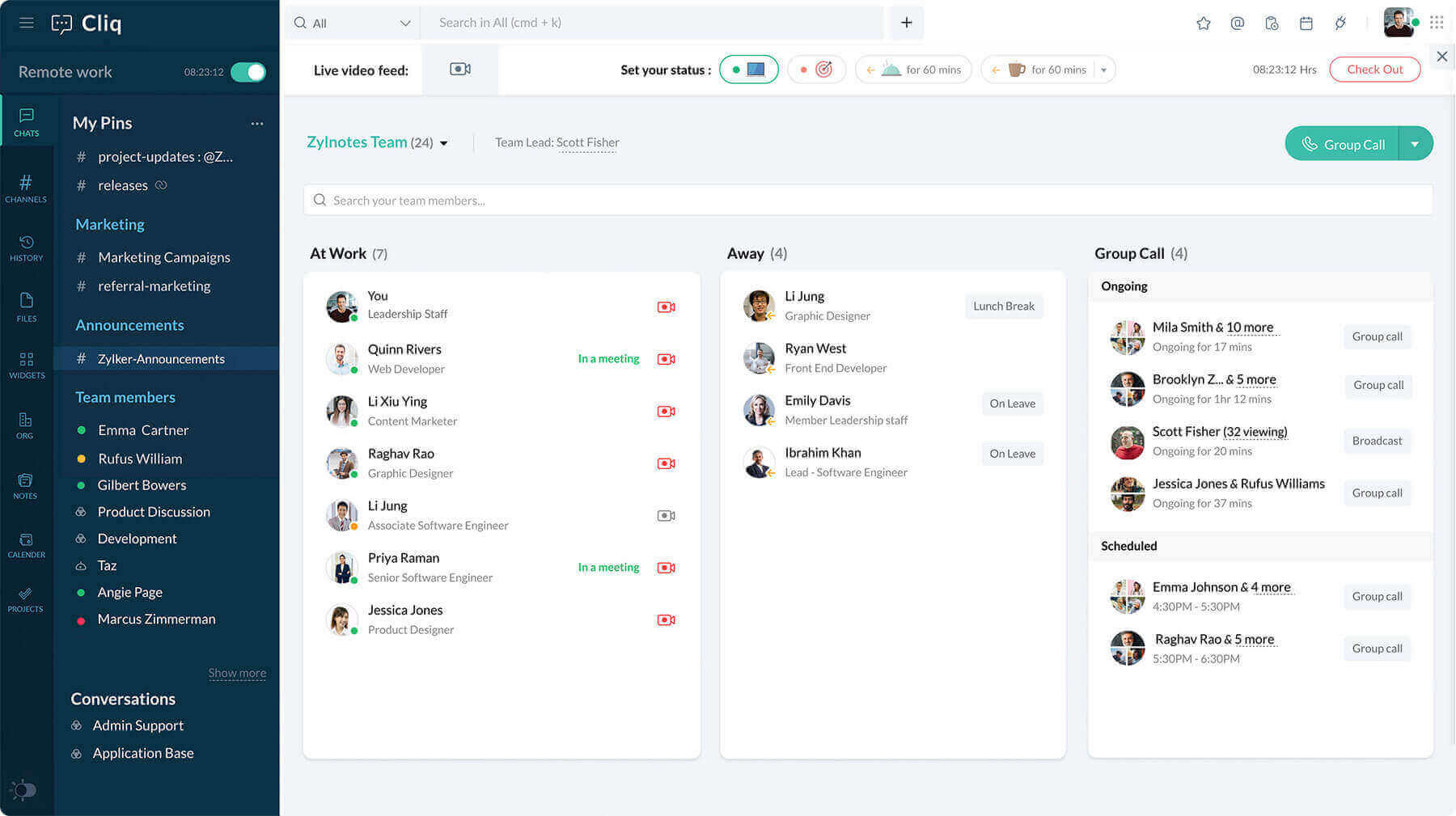Screen dimensions: 1456x816
Task: Click Ibrahim Khan's On Leave tag
Action: click(1012, 454)
